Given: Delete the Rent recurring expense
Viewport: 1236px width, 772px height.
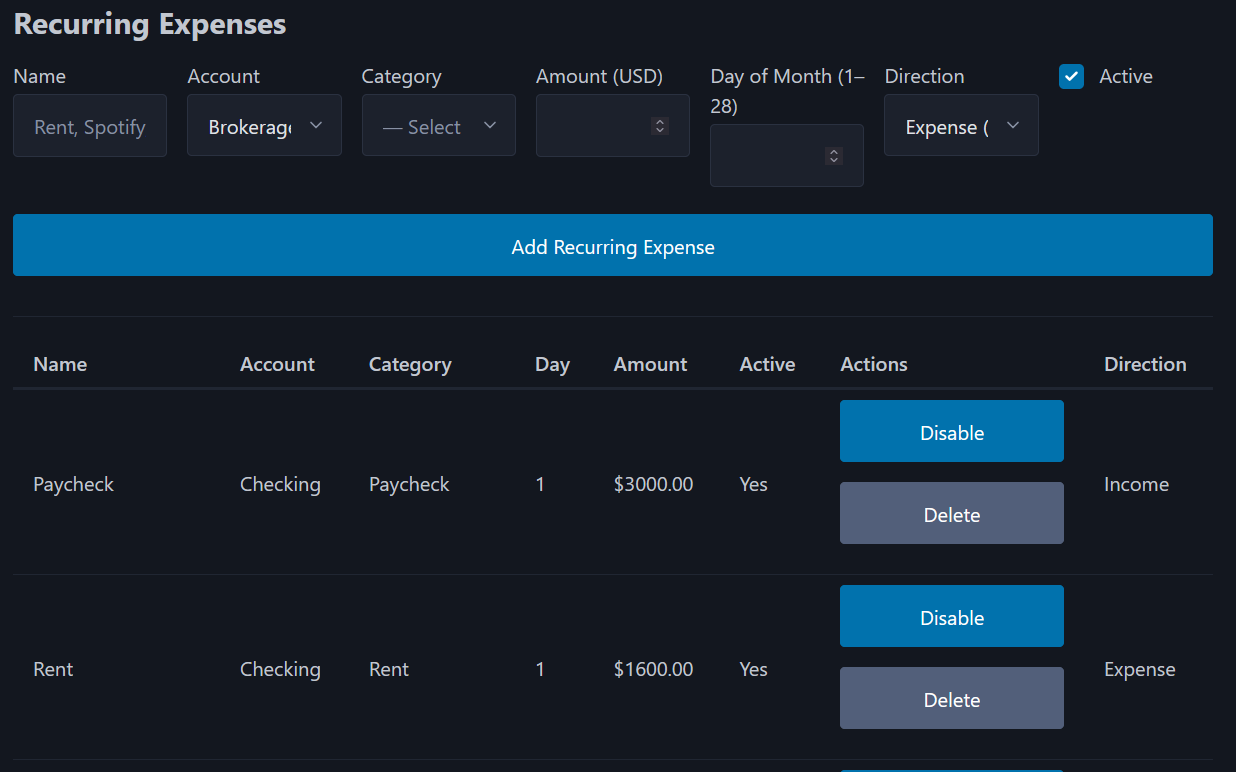Looking at the screenshot, I should click(x=951, y=698).
